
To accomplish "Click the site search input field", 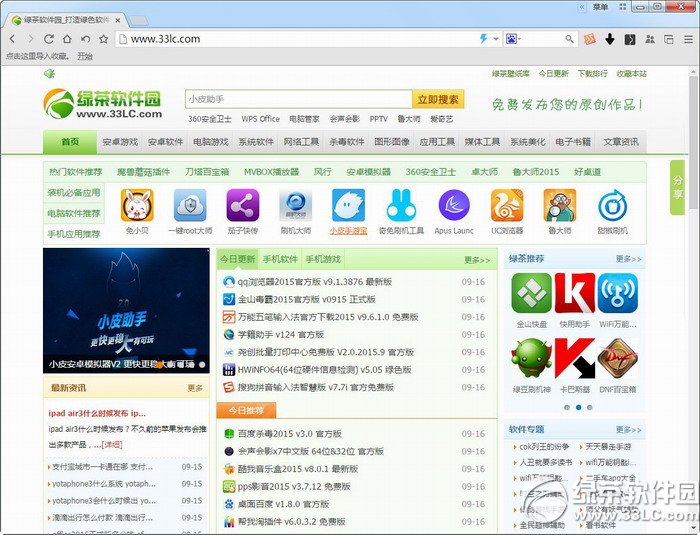I will [299, 99].
